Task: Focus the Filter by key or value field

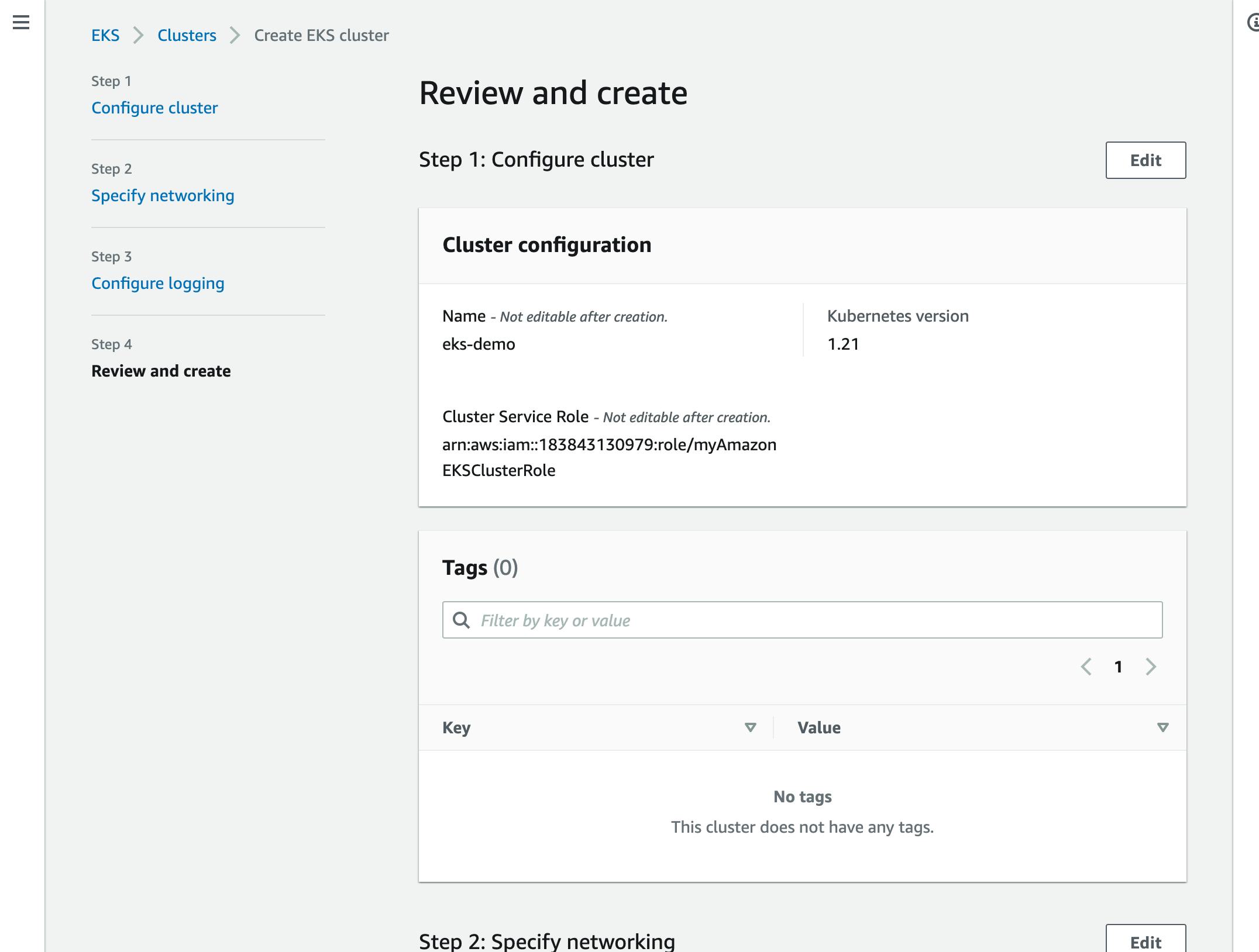Action: (x=813, y=620)
